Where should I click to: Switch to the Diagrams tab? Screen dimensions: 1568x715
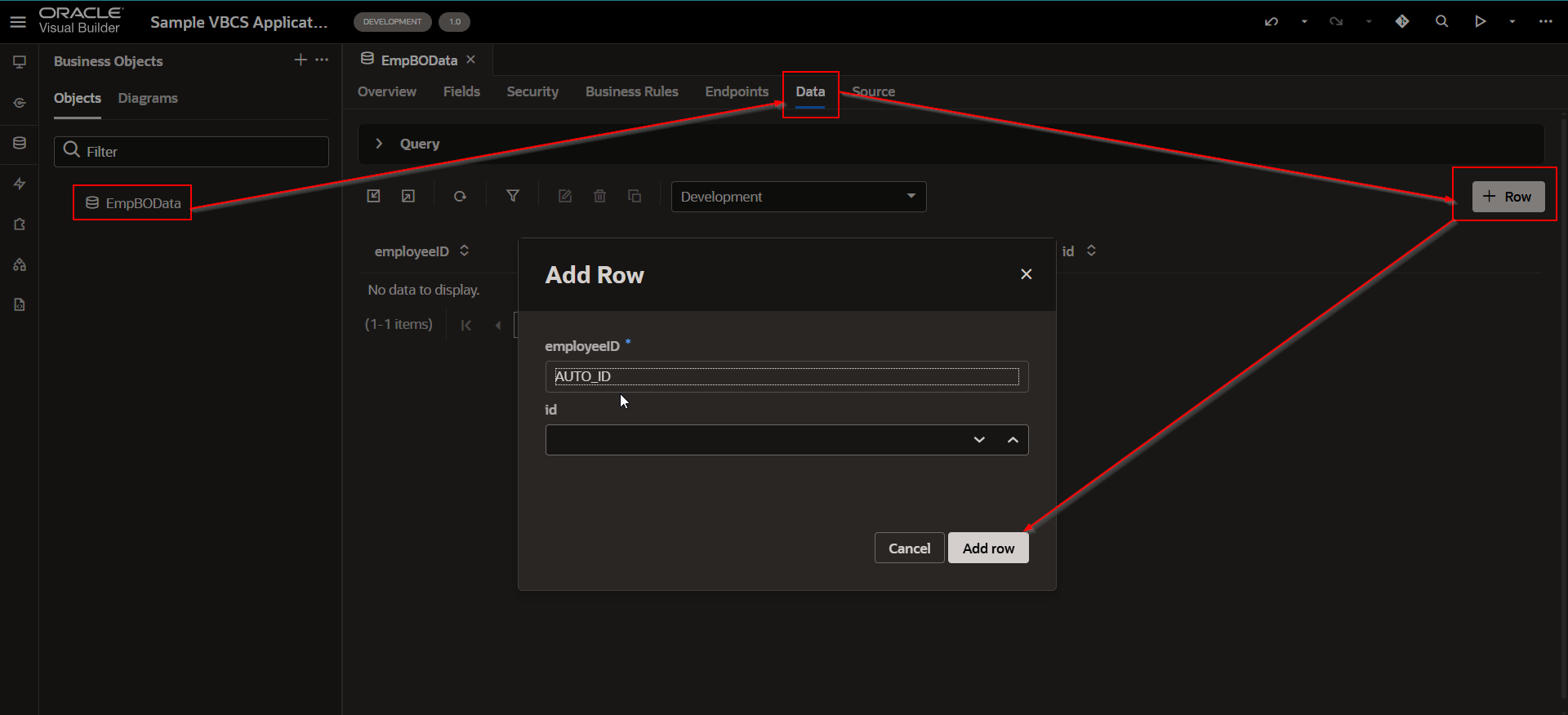(148, 98)
